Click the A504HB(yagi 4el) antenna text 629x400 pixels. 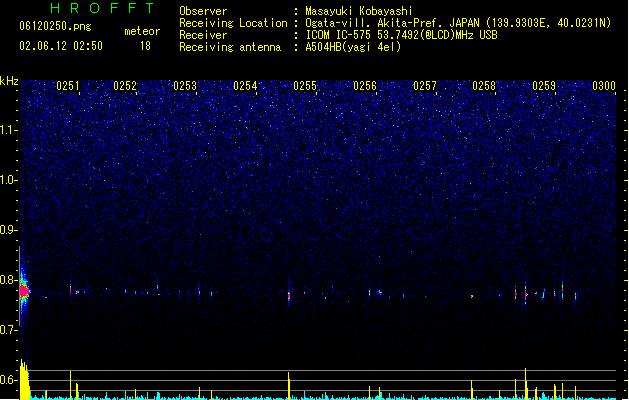point(353,47)
